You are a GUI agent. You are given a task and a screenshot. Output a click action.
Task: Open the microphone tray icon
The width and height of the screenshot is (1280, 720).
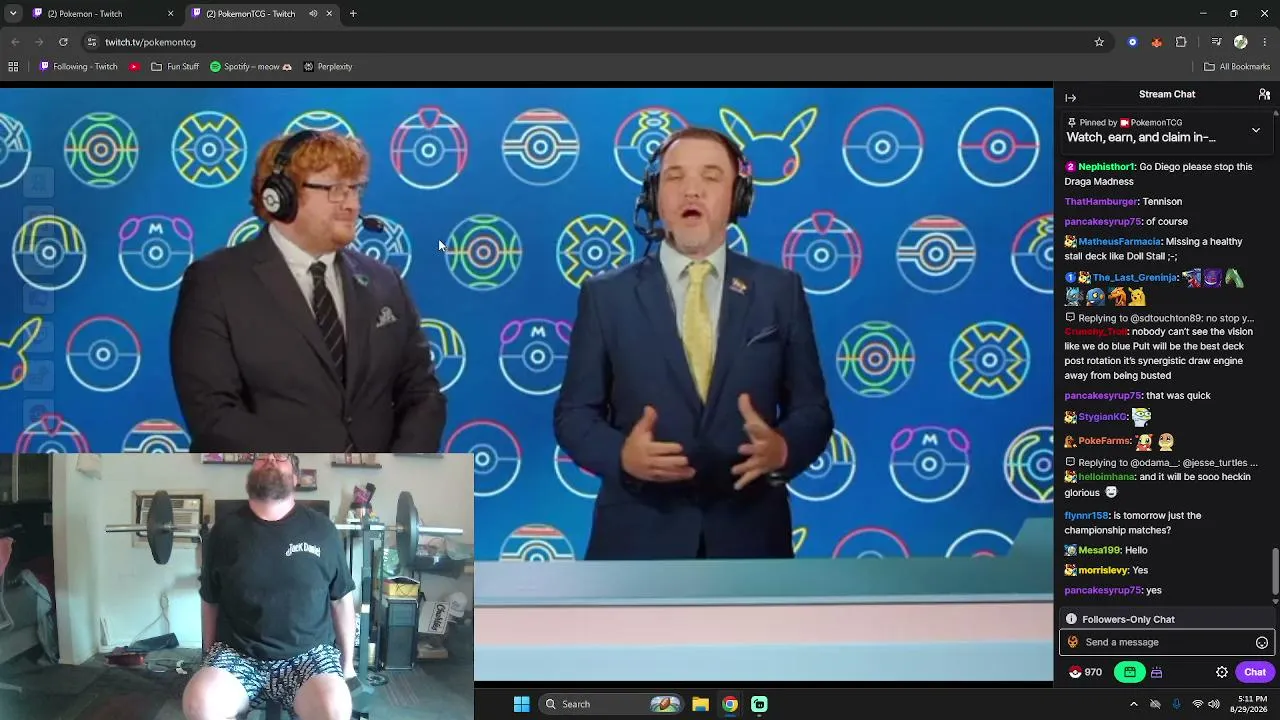(x=1176, y=704)
